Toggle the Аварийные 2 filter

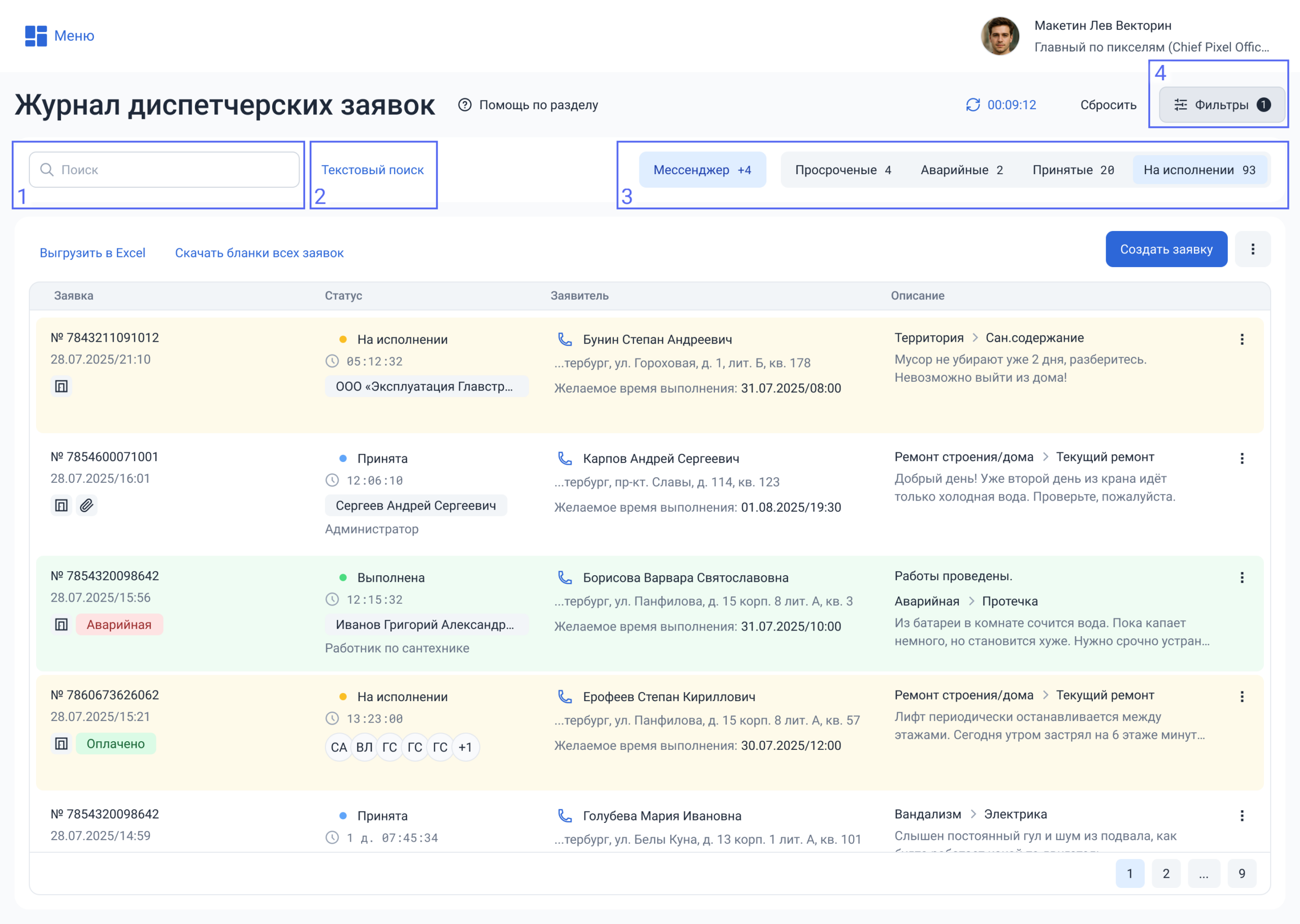(961, 170)
